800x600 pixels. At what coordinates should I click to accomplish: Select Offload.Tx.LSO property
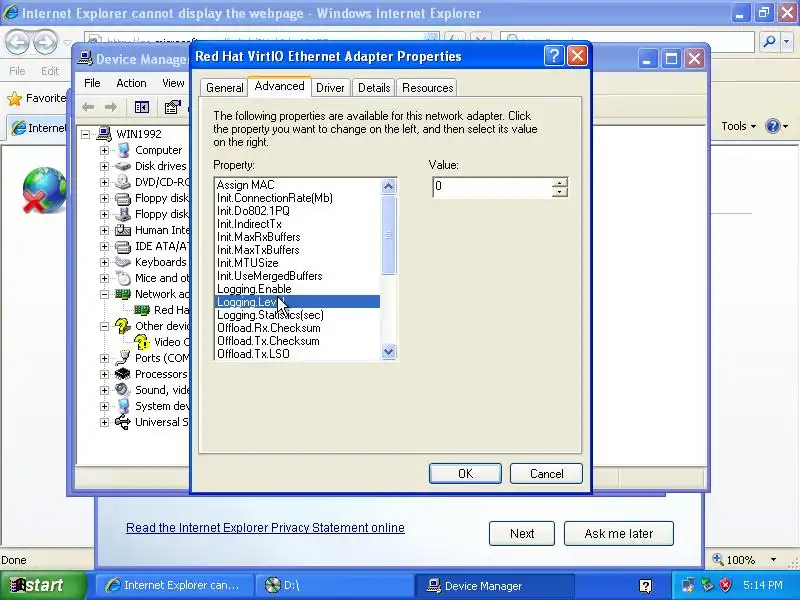253,354
